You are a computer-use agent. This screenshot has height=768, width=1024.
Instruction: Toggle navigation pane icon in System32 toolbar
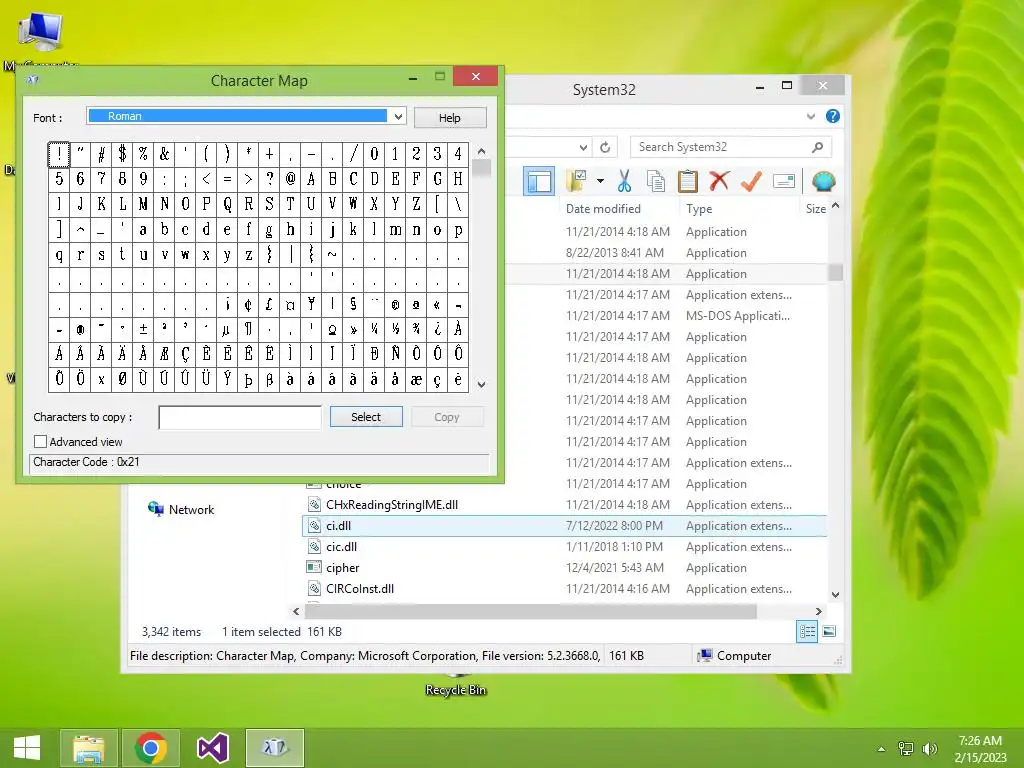(539, 182)
